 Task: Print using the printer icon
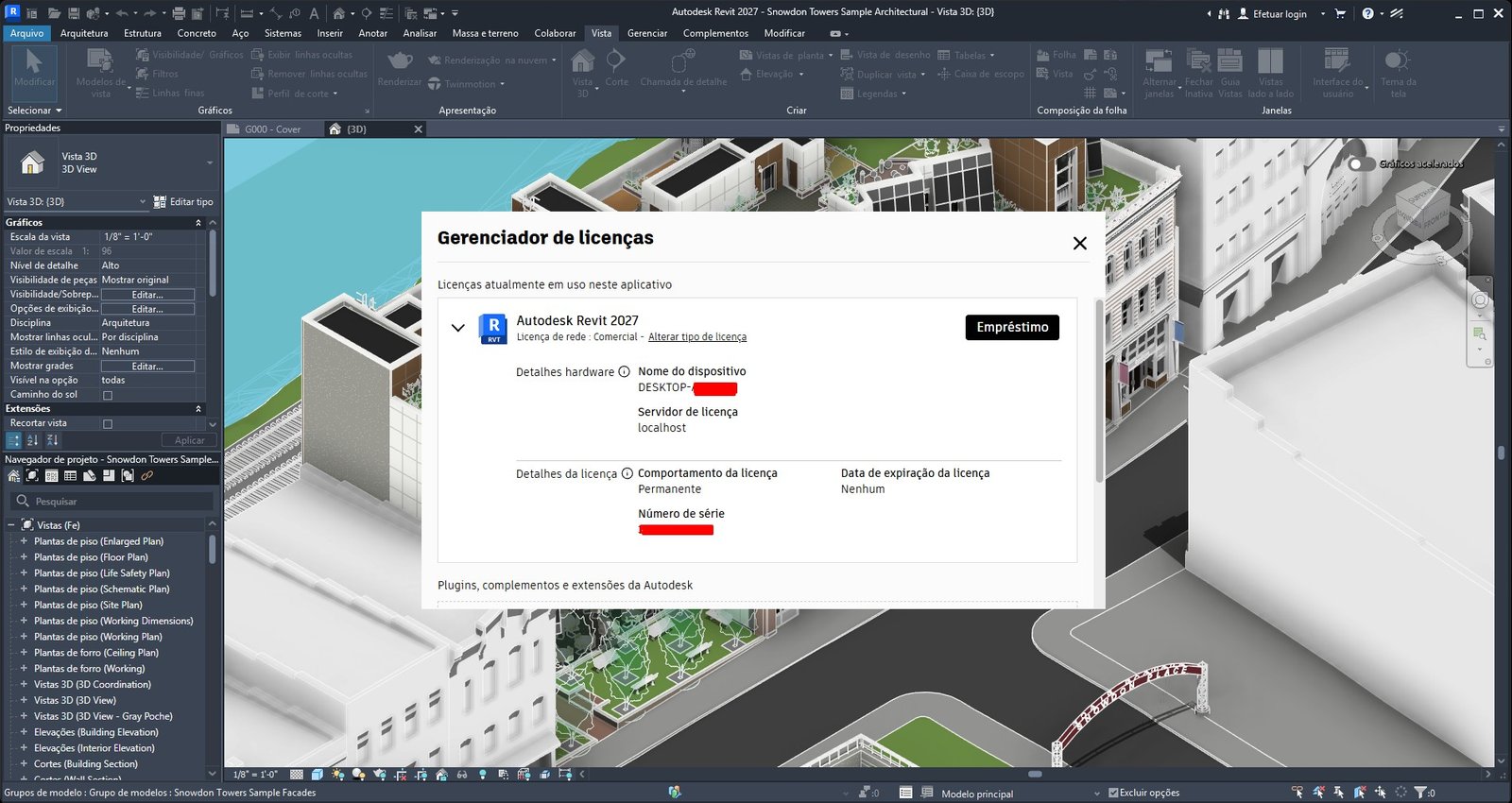pos(179,13)
